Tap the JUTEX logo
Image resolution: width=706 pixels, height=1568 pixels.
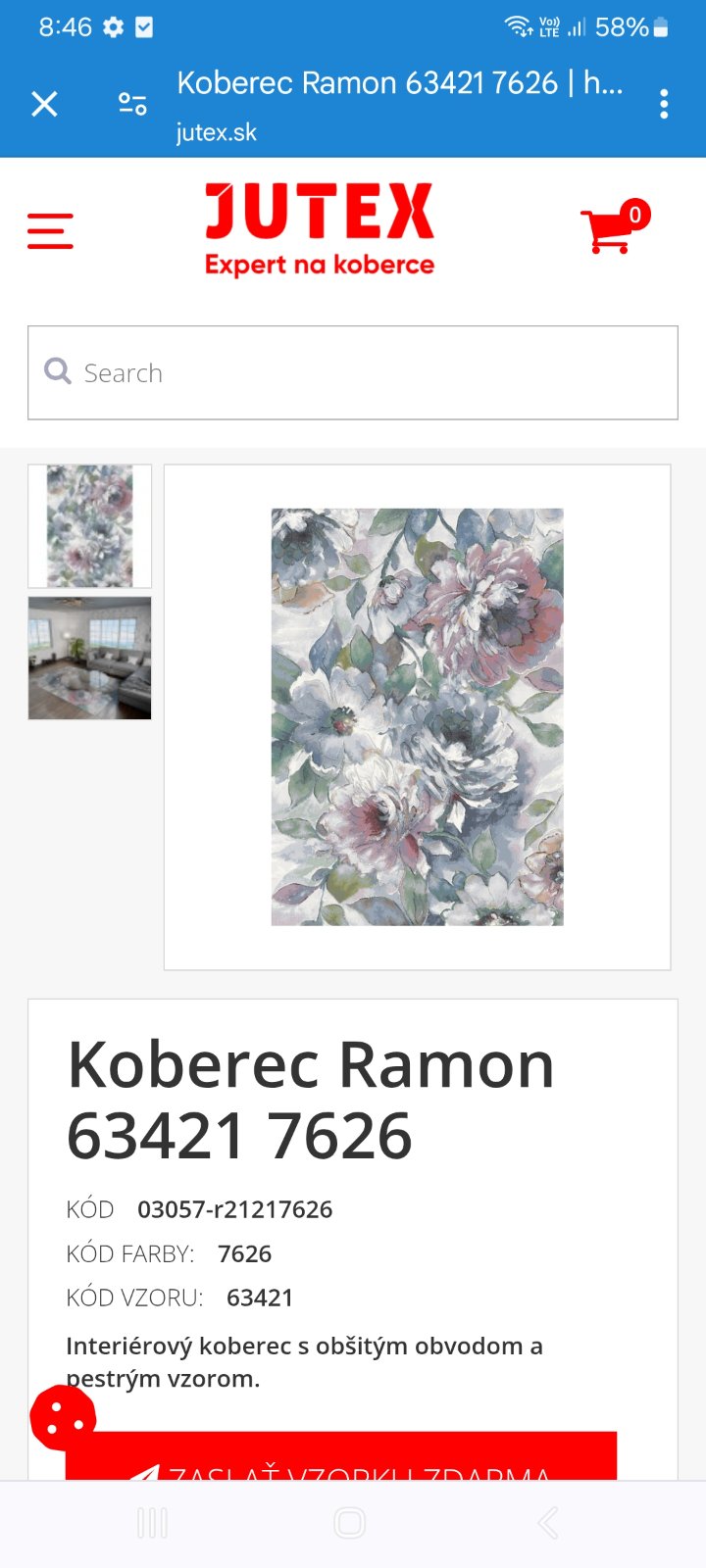tap(320, 229)
